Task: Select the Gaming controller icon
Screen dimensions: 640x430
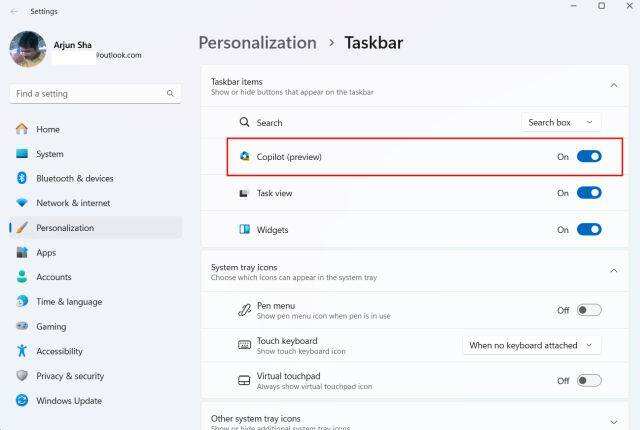Action: pyautogui.click(x=22, y=326)
